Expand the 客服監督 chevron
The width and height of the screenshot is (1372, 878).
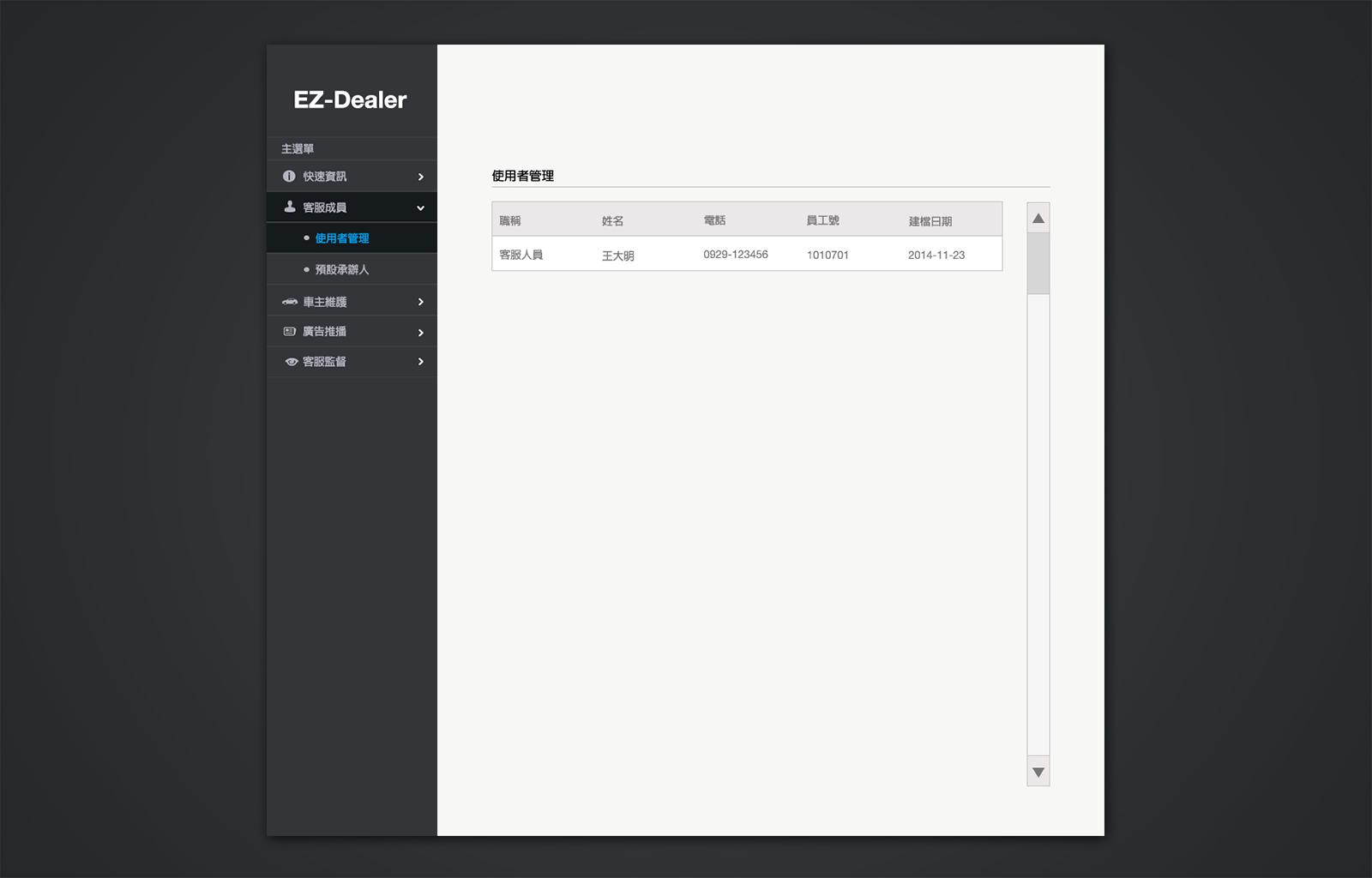pyautogui.click(x=420, y=362)
